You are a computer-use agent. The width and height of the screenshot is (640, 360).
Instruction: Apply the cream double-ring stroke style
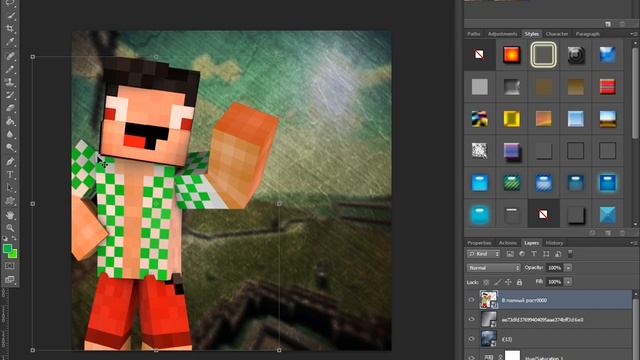pyautogui.click(x=543, y=54)
